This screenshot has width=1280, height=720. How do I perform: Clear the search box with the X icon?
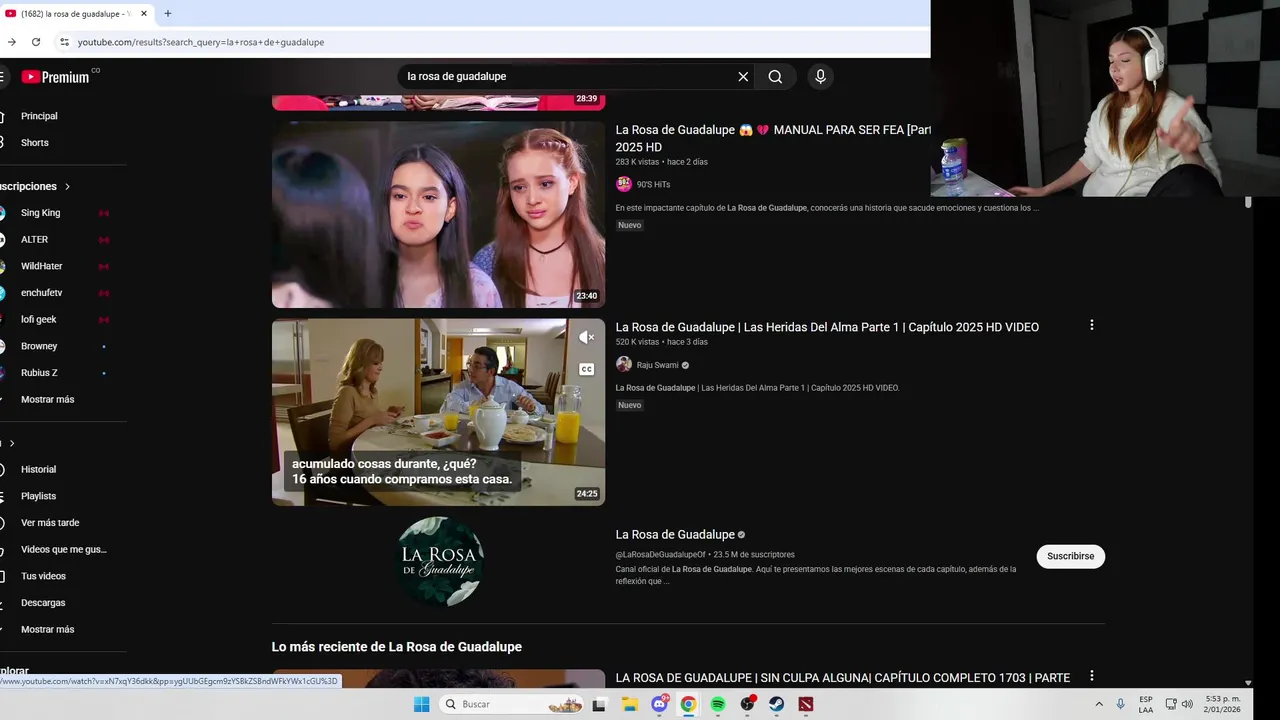pos(743,77)
